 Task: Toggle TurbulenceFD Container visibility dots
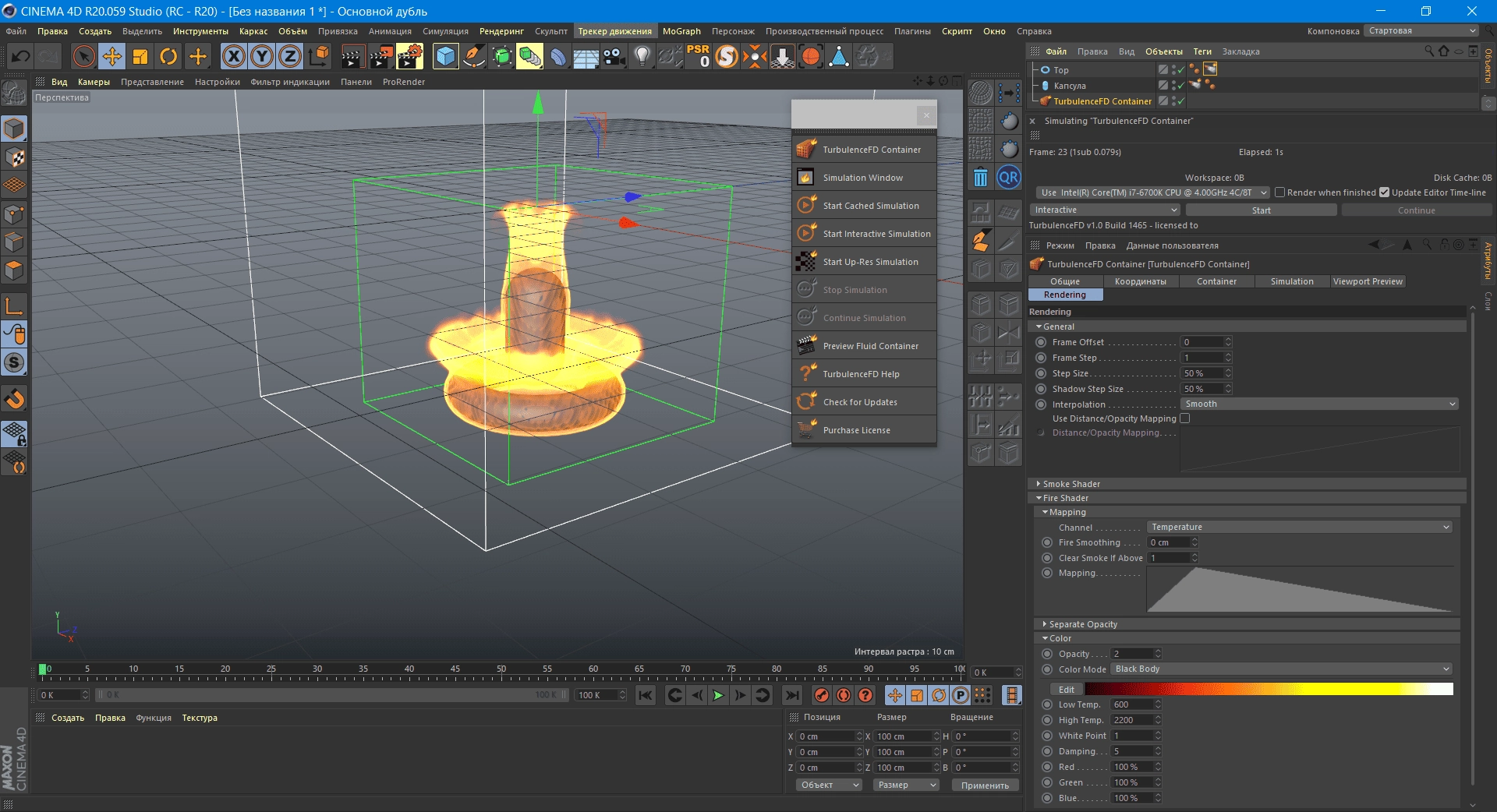click(1174, 101)
